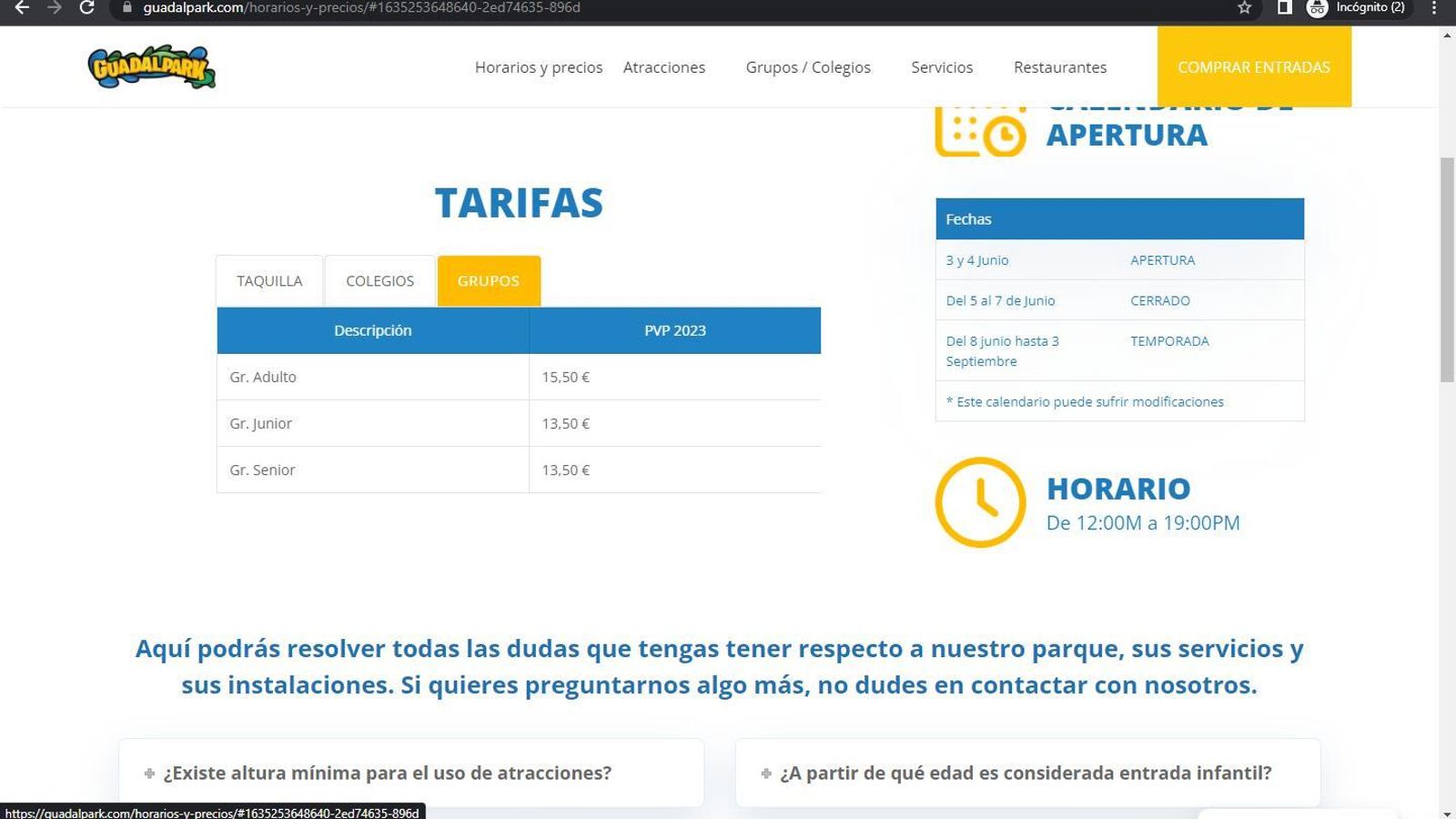The width and height of the screenshot is (1456, 819).
Task: Switch to the Colegios tab
Action: point(379,281)
